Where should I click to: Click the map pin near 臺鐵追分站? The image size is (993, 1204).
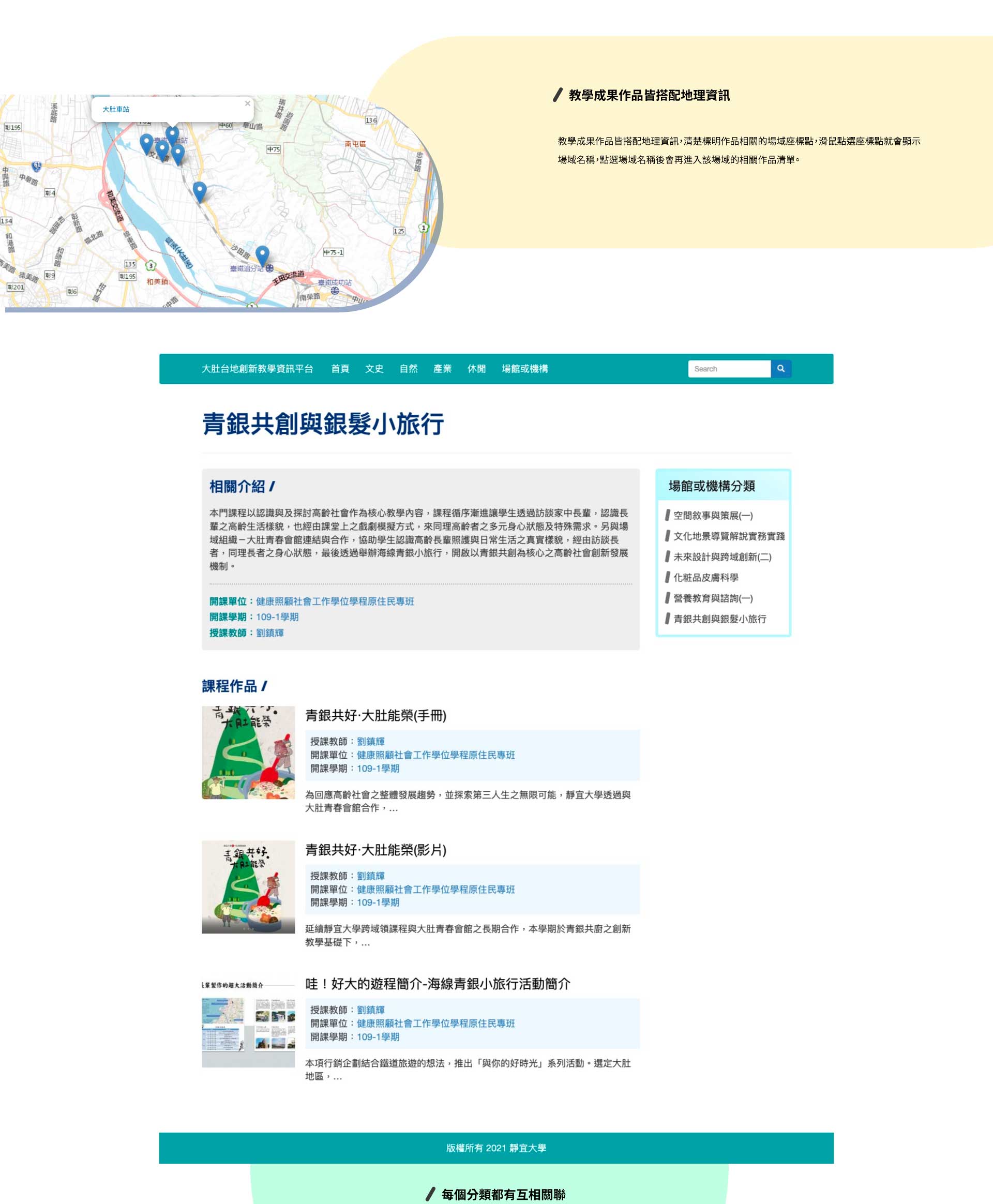(262, 254)
